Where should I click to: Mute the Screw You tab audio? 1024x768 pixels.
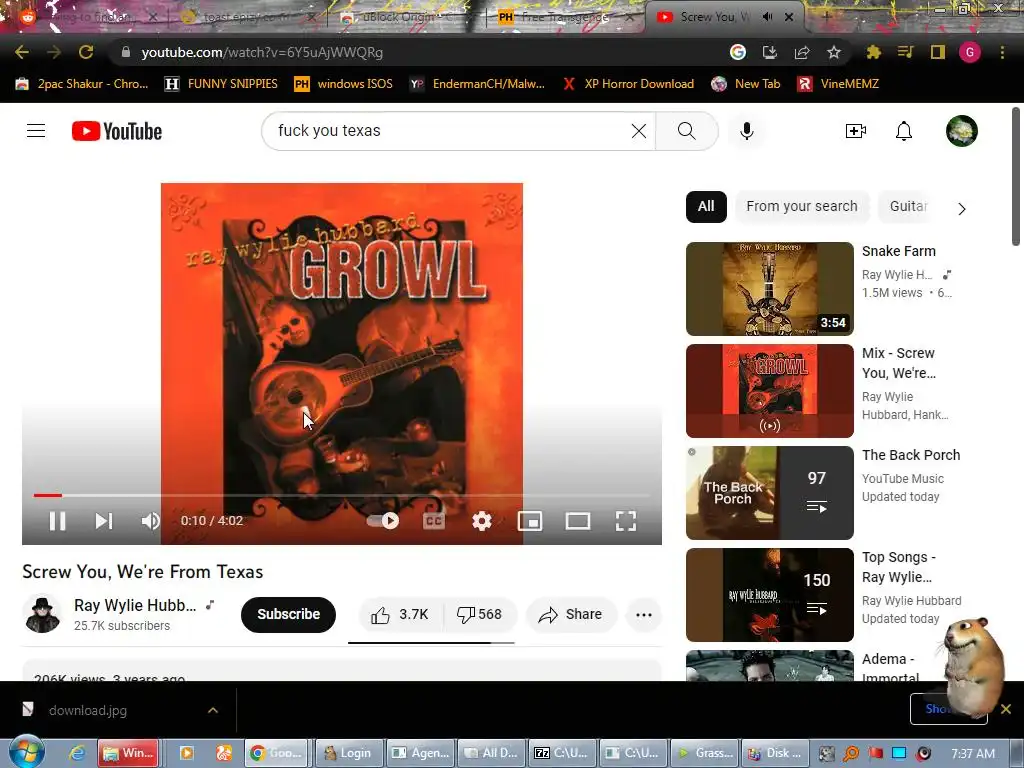767,17
